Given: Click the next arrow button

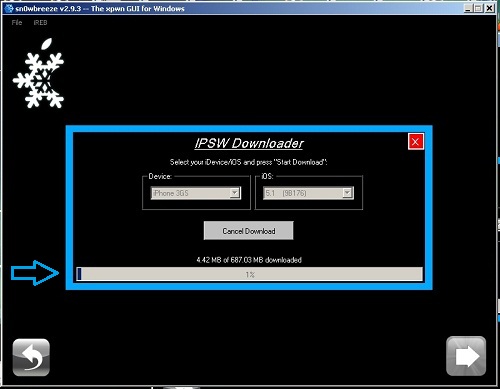Looking at the screenshot, I should pyautogui.click(x=466, y=356).
